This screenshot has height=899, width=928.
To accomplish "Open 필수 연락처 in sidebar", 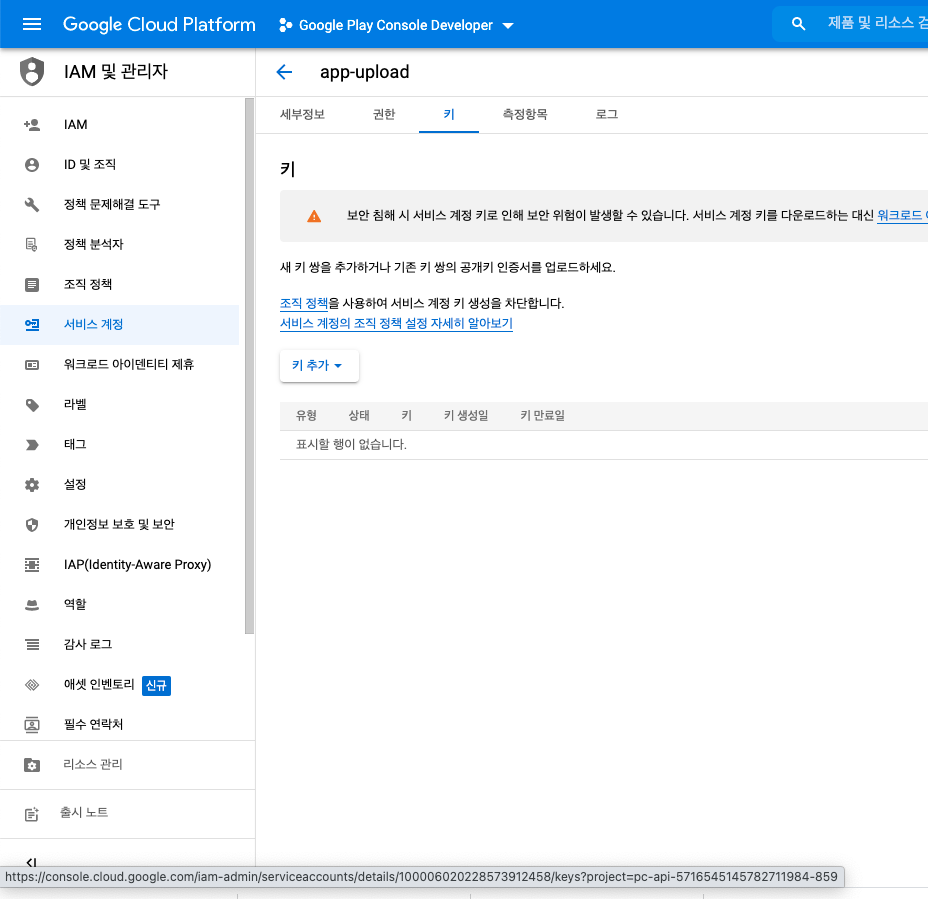I will [x=120, y=724].
